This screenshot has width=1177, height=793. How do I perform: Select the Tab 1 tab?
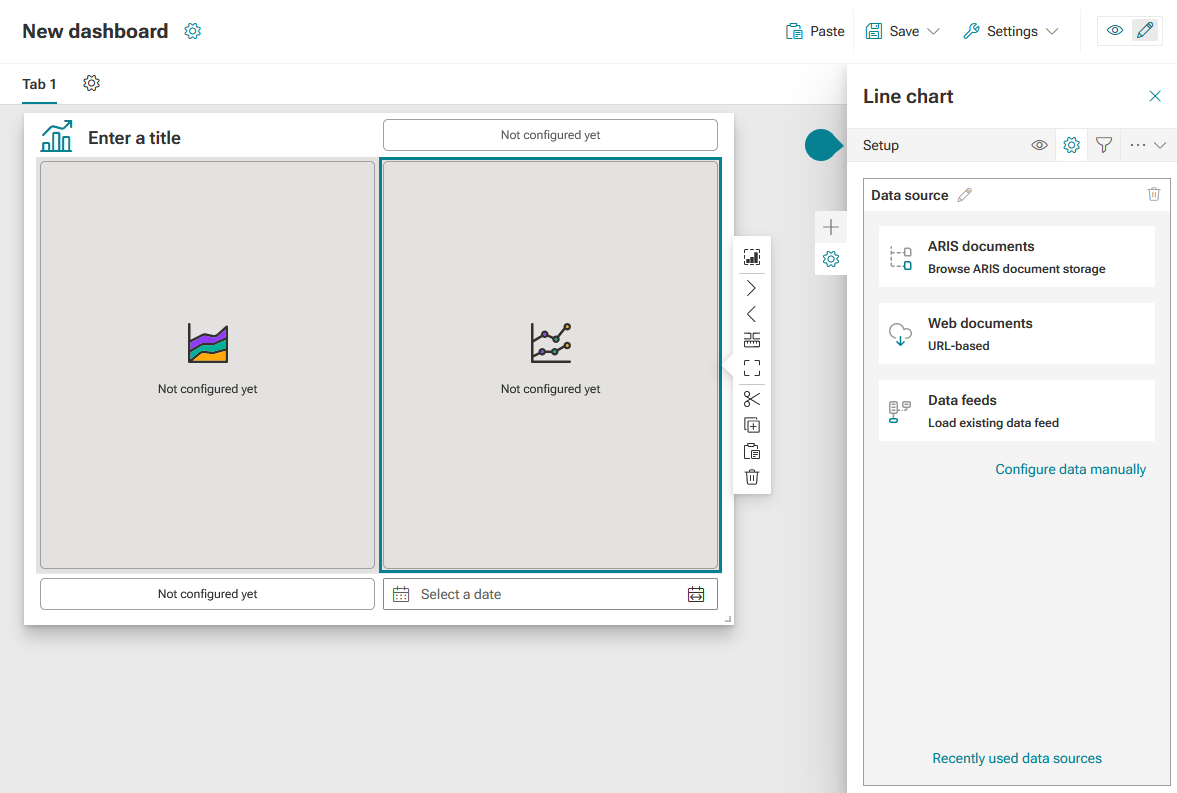[39, 84]
